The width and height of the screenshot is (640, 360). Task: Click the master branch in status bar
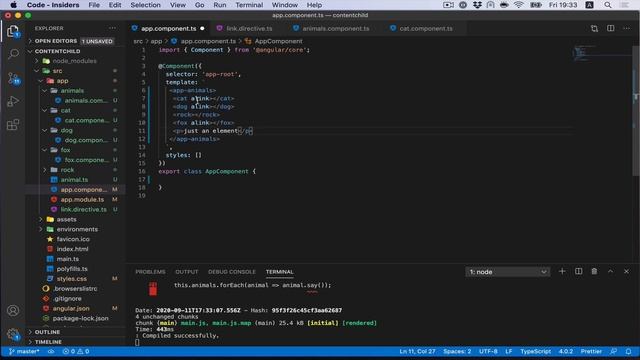pos(24,351)
